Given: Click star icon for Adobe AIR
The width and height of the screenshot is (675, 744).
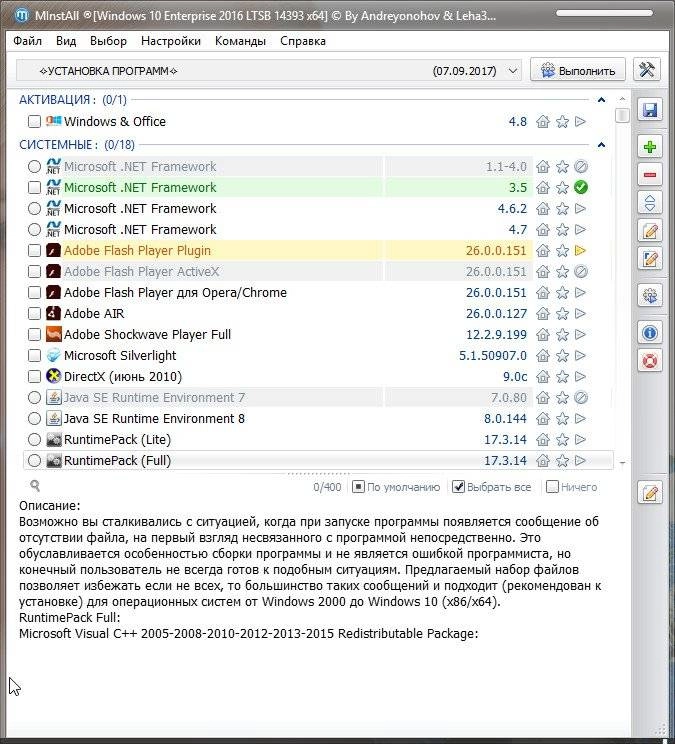Looking at the screenshot, I should (x=562, y=314).
